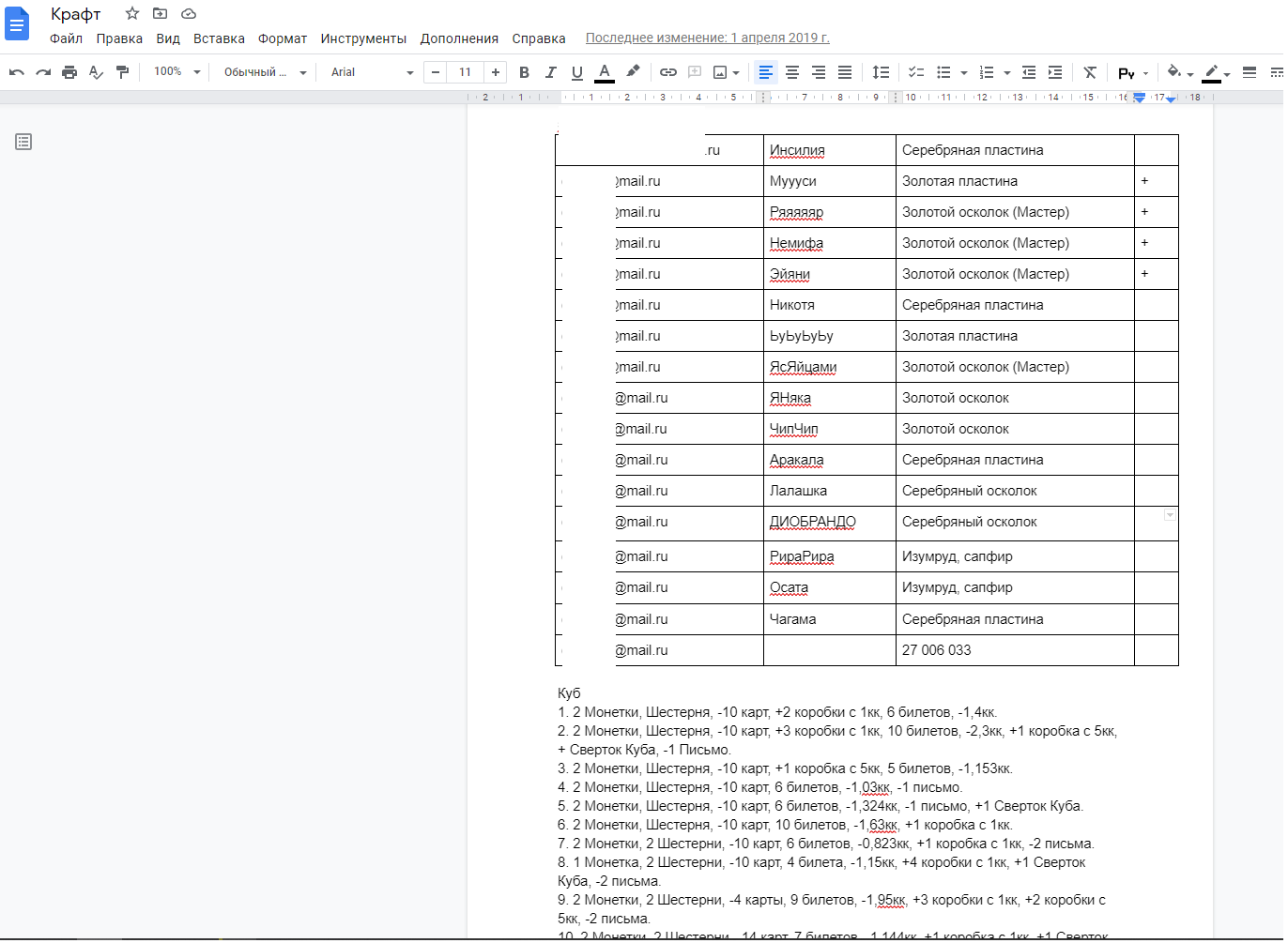Click the font size field showing 11
This screenshot has height=943, width=1288.
(x=466, y=72)
